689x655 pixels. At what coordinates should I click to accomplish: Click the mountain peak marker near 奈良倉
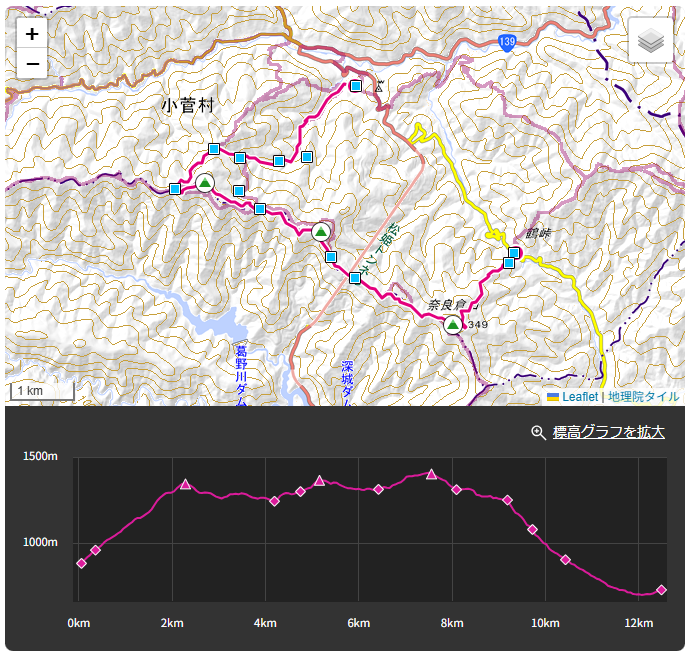pos(453,324)
